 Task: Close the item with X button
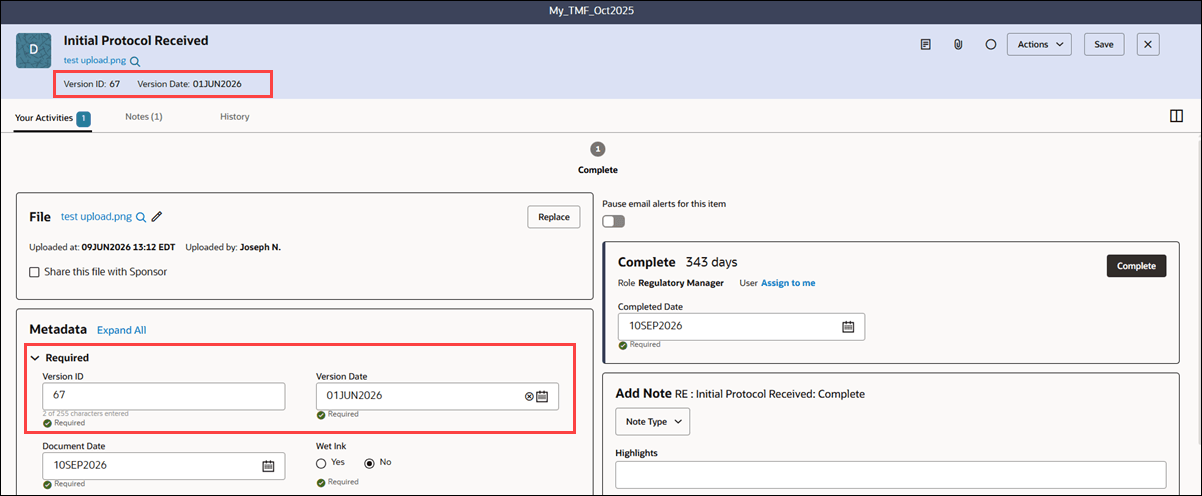tap(1148, 44)
